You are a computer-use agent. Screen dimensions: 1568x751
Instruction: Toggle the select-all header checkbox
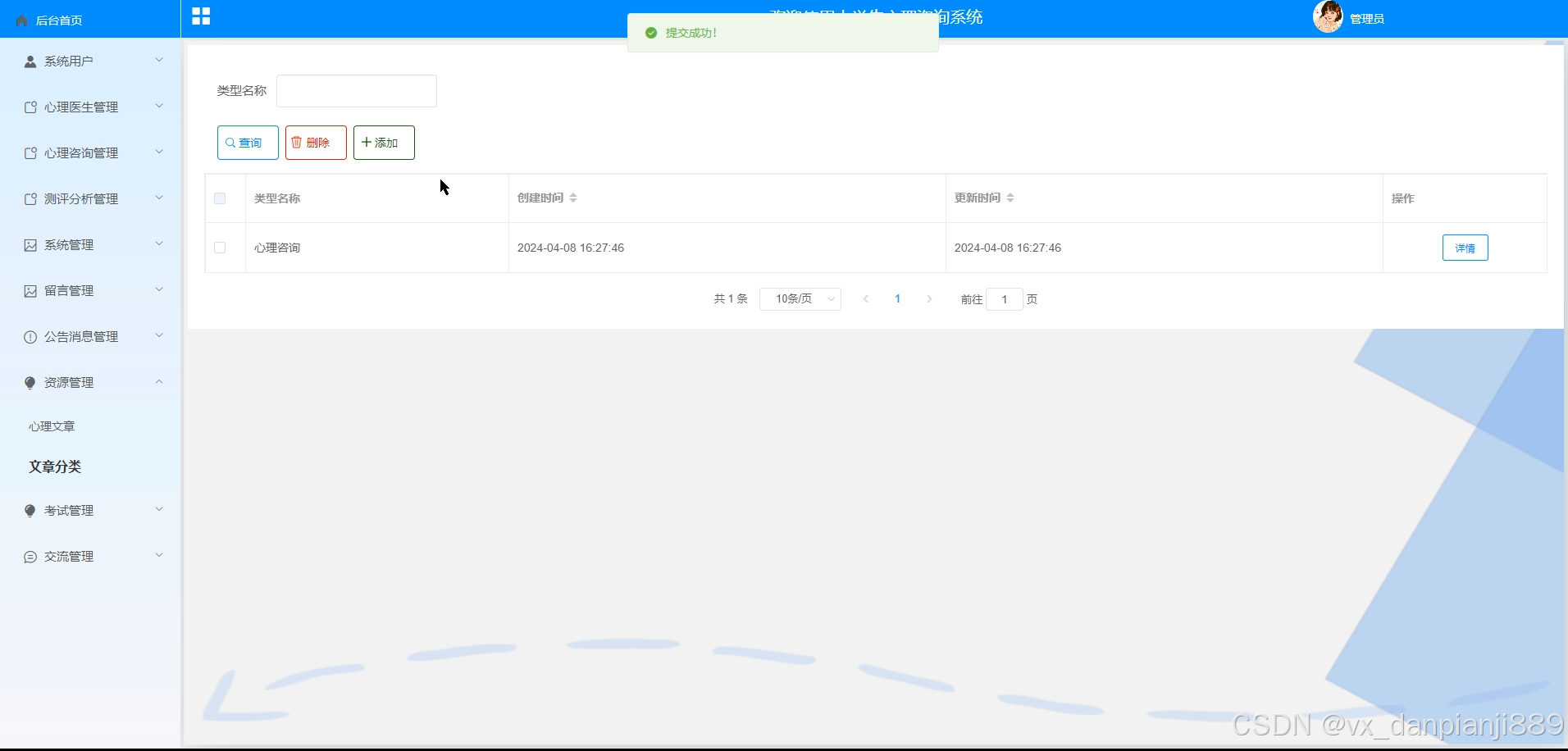point(220,198)
